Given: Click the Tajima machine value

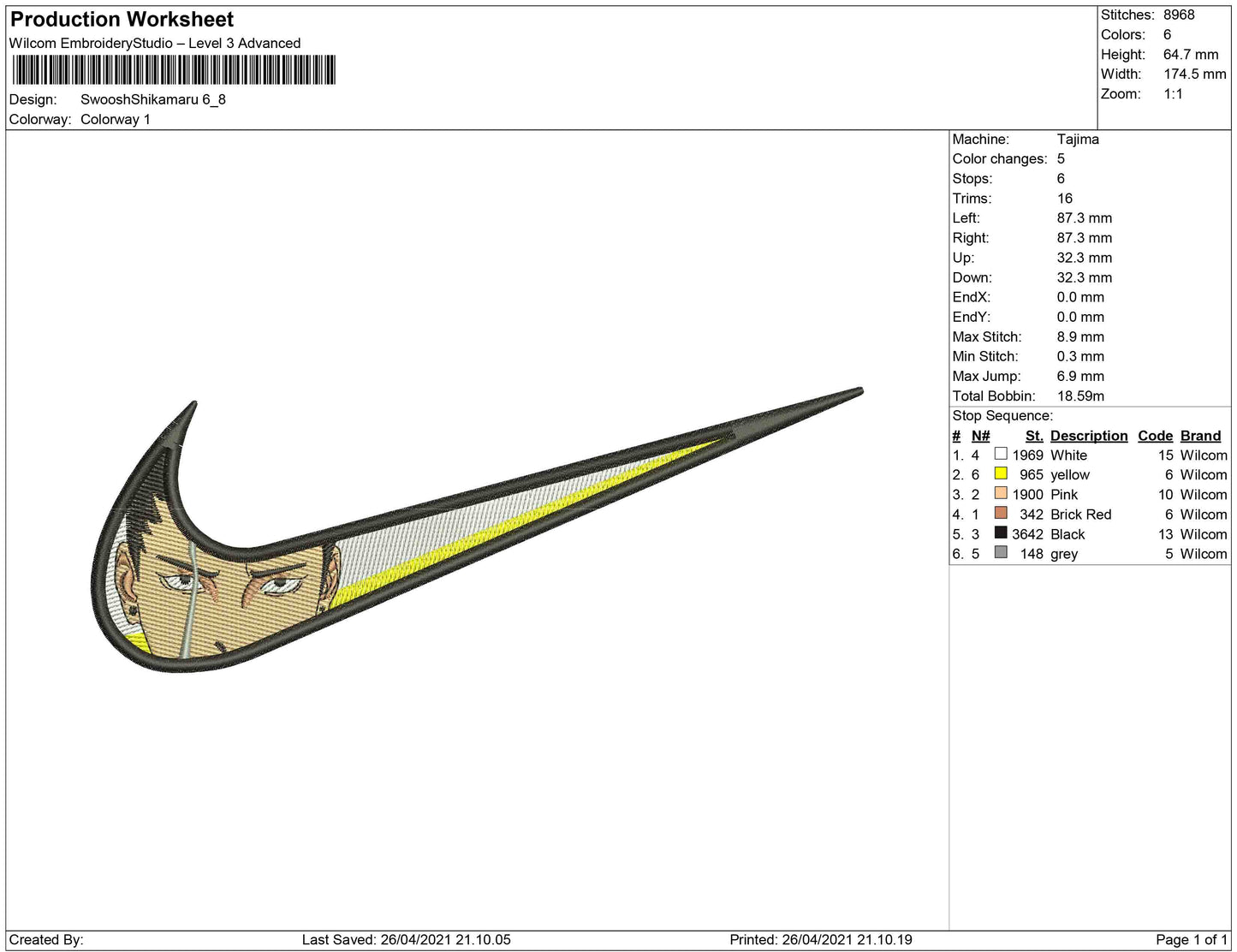Looking at the screenshot, I should [x=1077, y=139].
